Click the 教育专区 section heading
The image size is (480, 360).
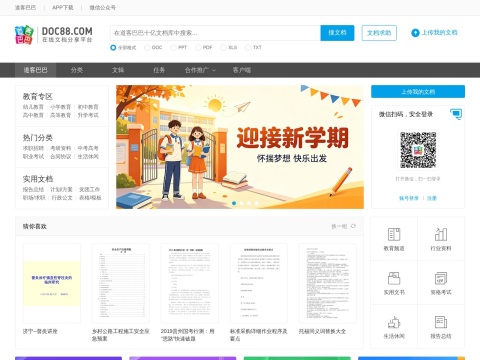(x=38, y=97)
